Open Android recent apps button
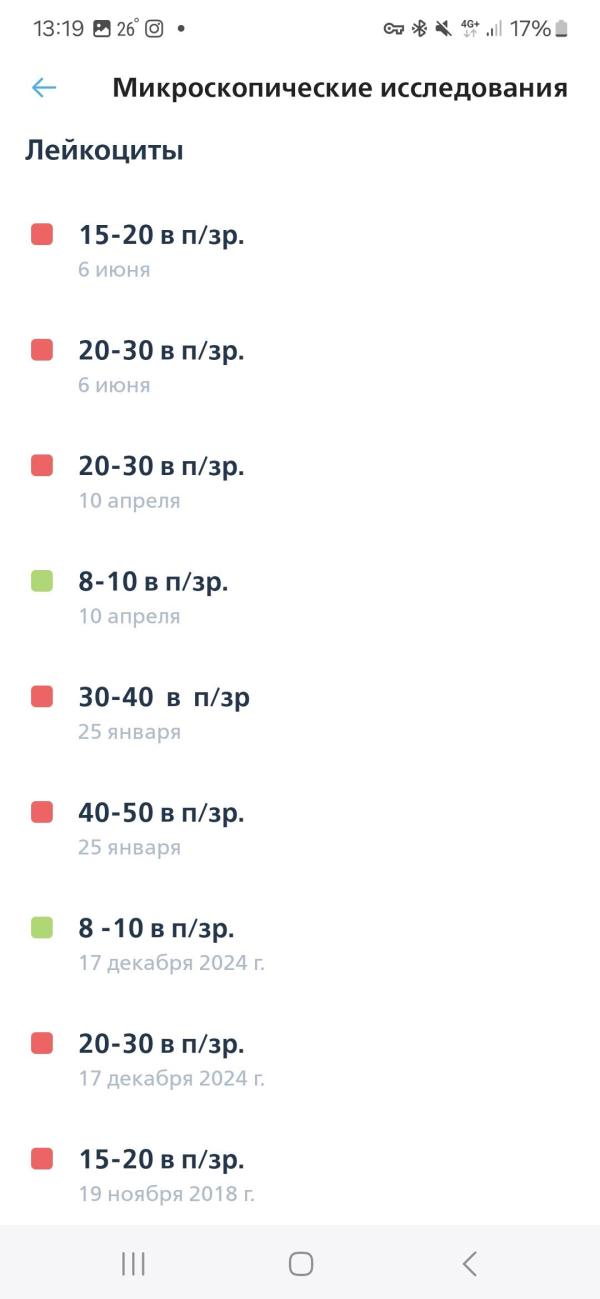The height and width of the screenshot is (1299, 600). coord(133,1263)
